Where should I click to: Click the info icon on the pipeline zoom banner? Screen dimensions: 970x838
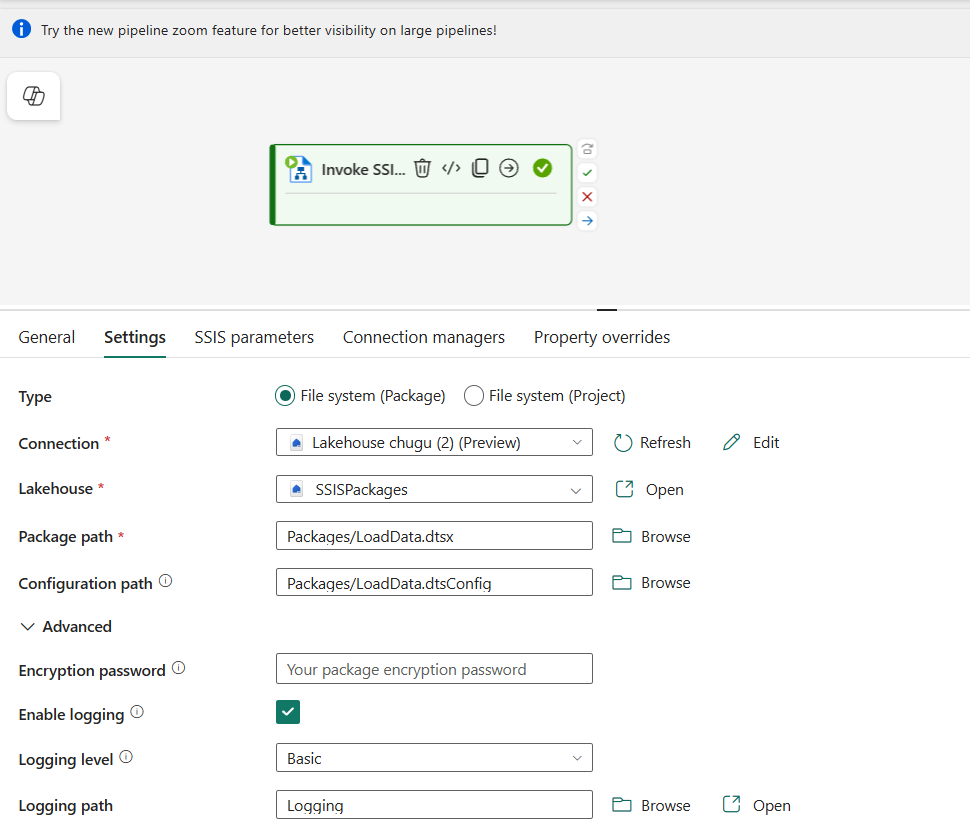click(21, 29)
